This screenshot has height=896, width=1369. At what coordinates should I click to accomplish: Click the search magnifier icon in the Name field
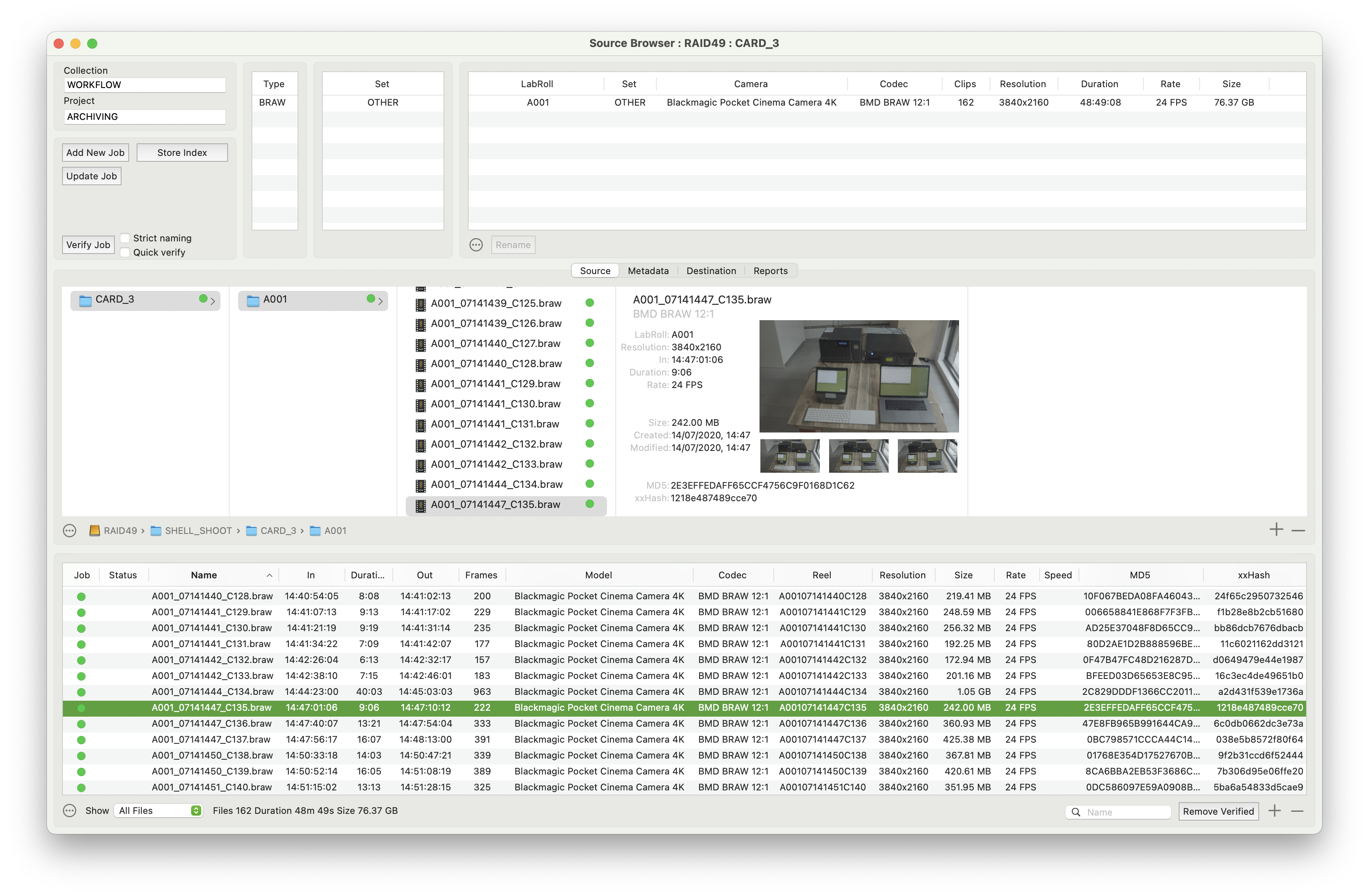pos(1076,812)
